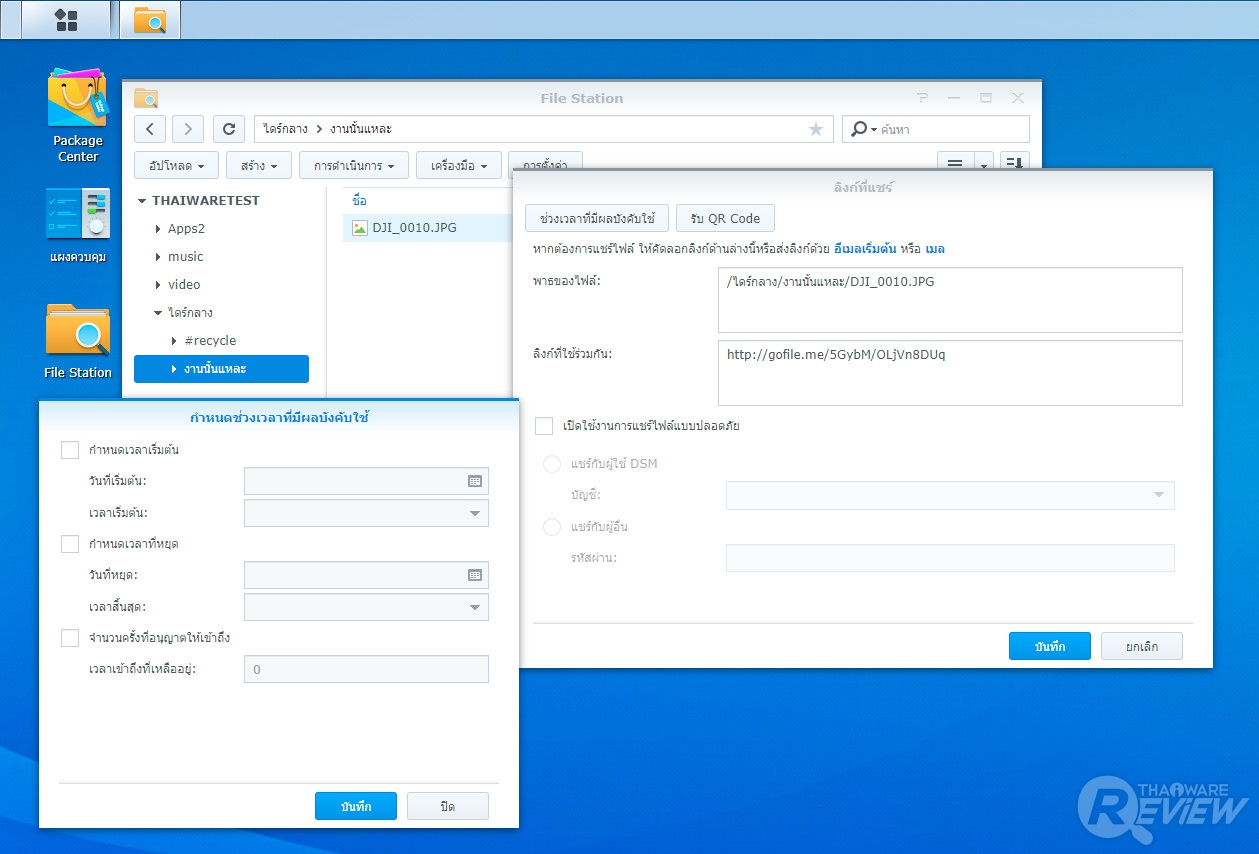Open the อัปโหลด upload menu

[176, 165]
